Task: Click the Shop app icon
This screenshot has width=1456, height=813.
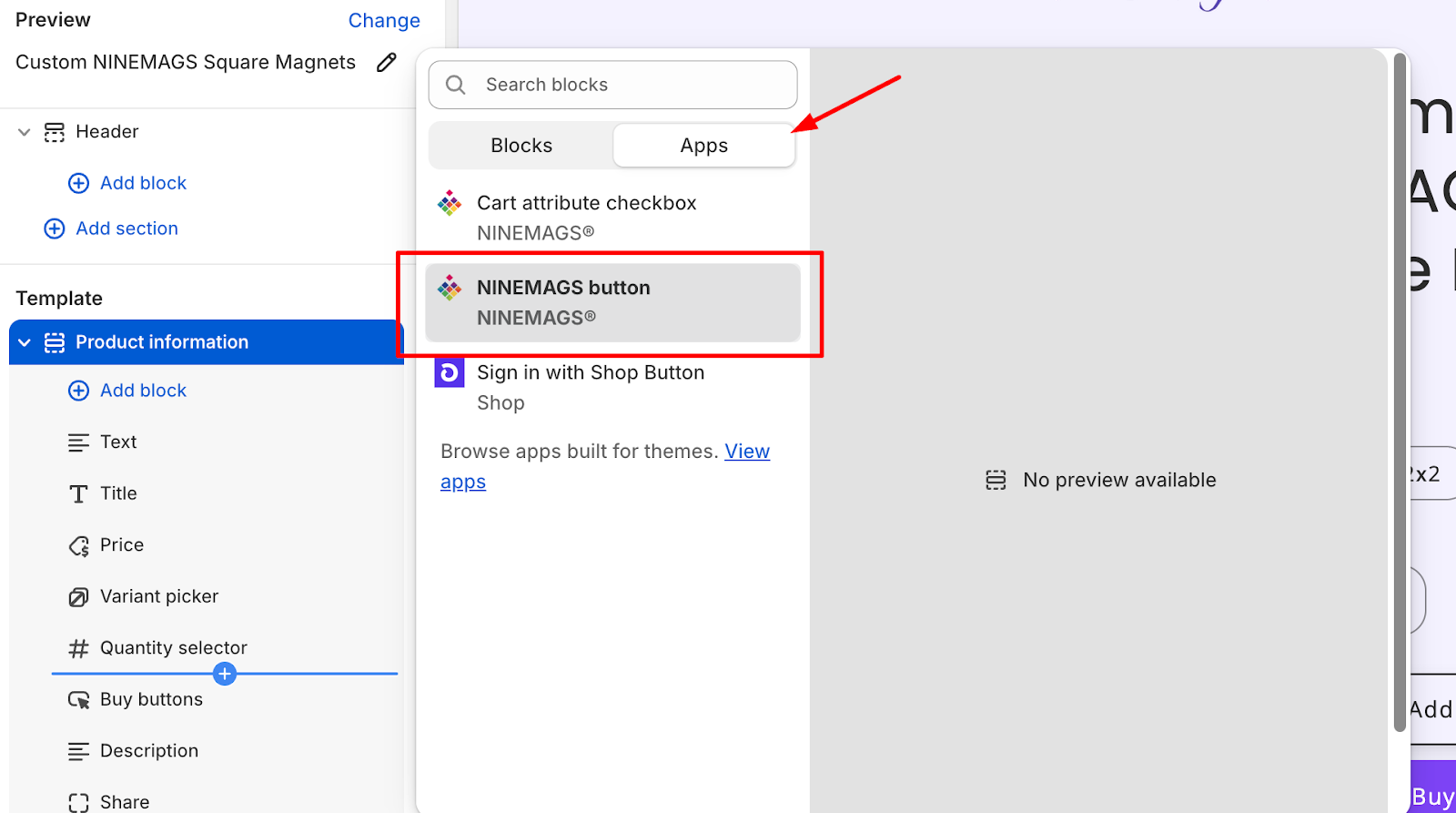Action: pyautogui.click(x=450, y=372)
